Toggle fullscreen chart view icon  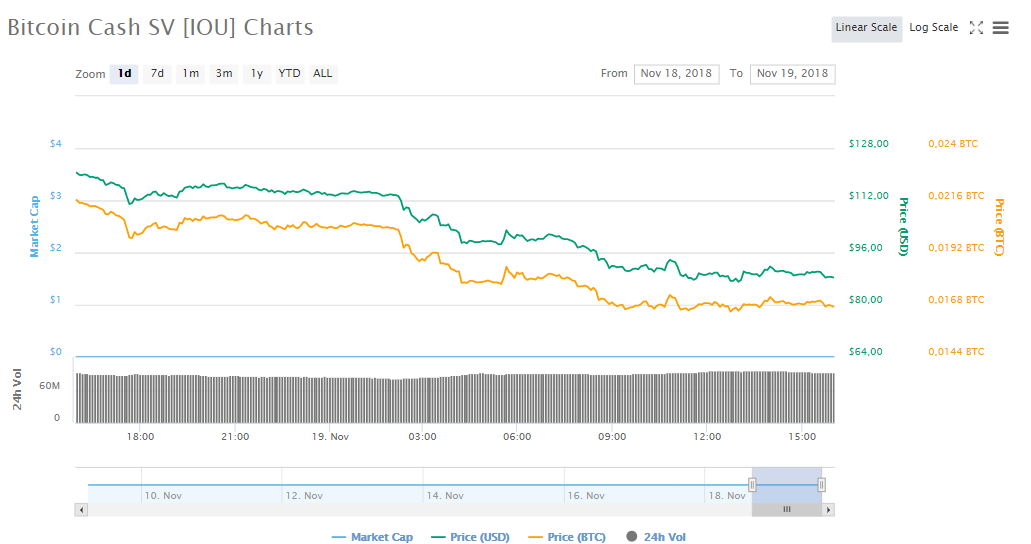coord(976,28)
